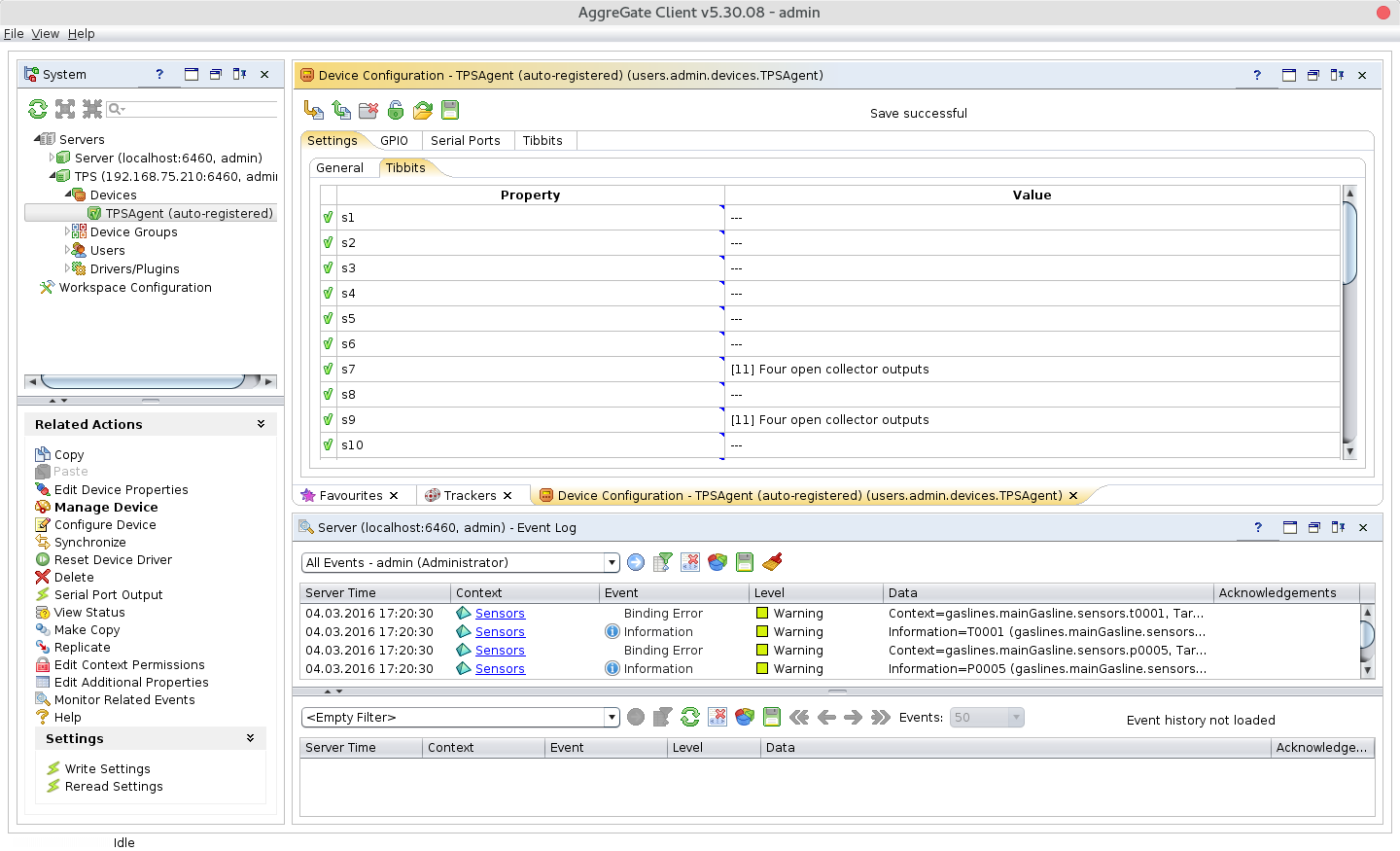This screenshot has height=851, width=1400.
Task: Click the Monitor Related Events action
Action: [x=124, y=699]
